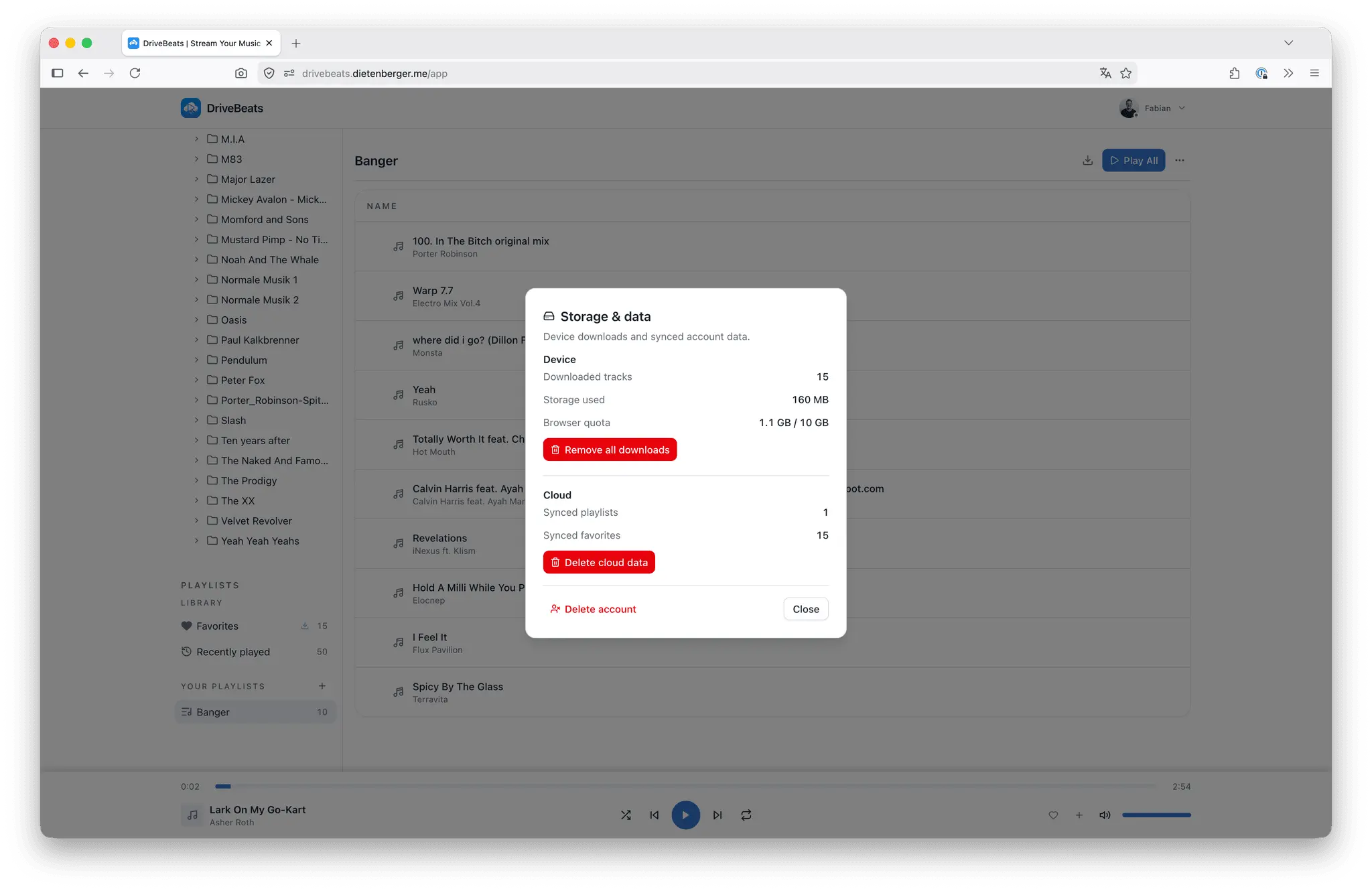Toggle shuffle playback
This screenshot has width=1372, height=891.
pos(626,815)
